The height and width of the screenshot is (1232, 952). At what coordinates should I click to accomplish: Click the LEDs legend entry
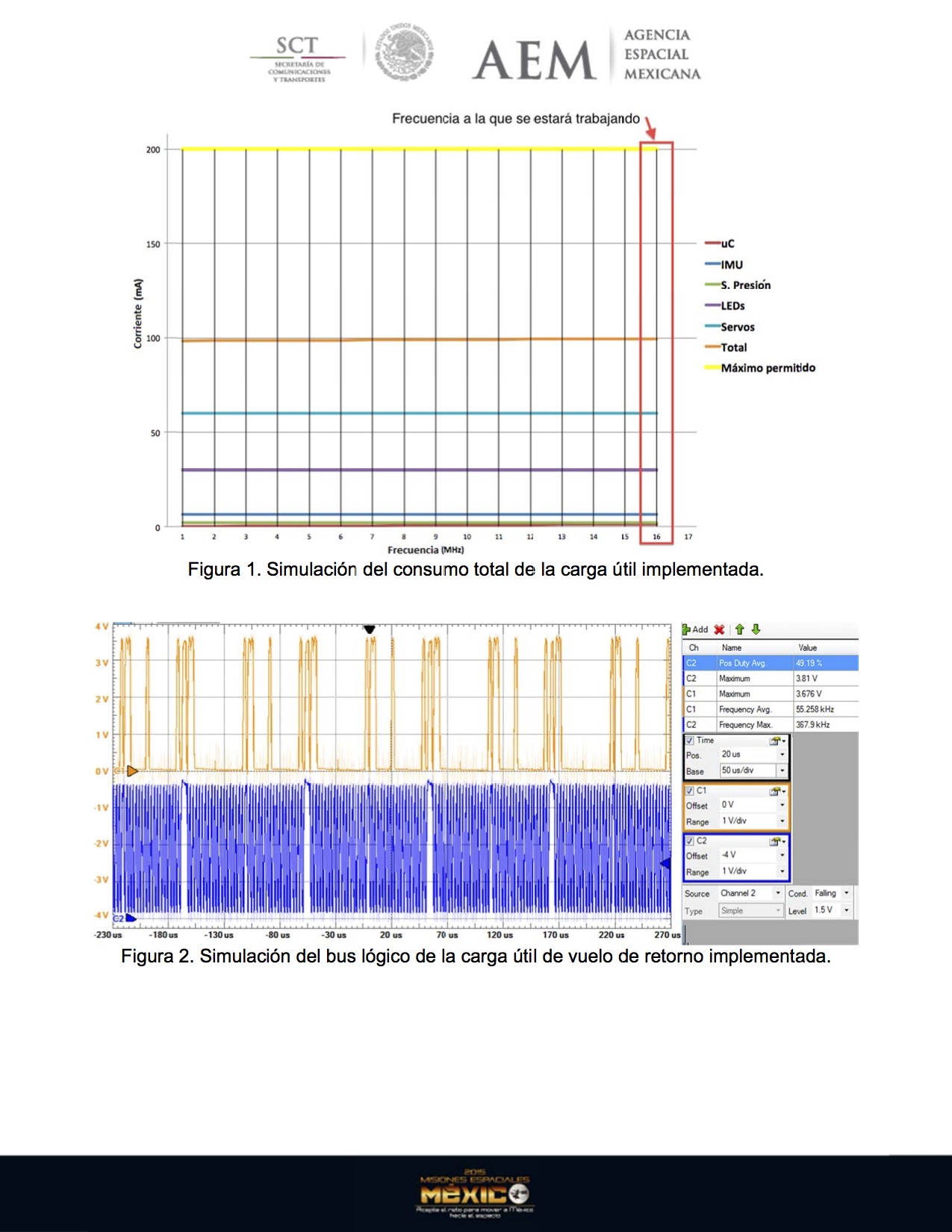click(x=725, y=306)
